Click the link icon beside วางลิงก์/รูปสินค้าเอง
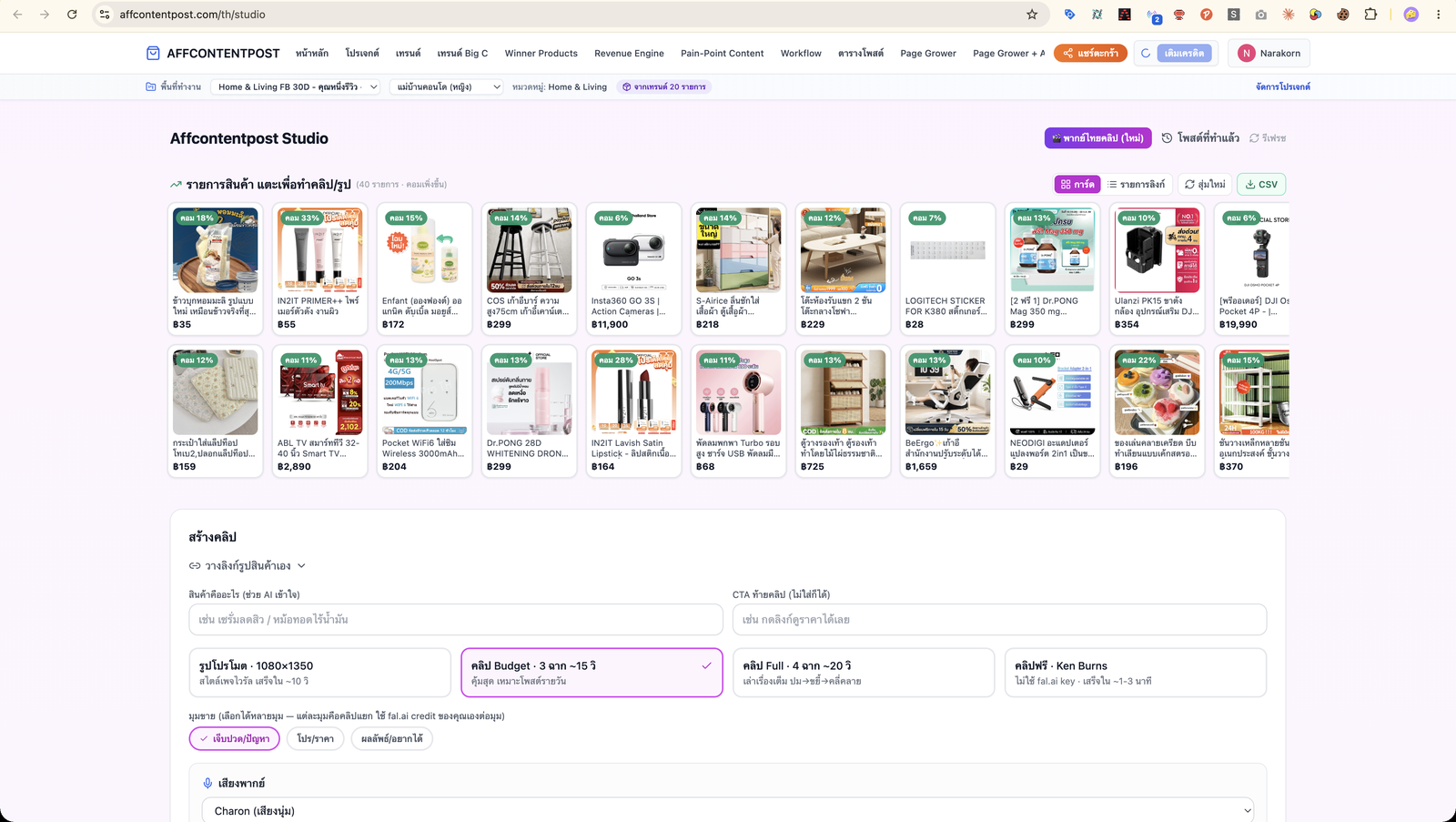 click(195, 565)
